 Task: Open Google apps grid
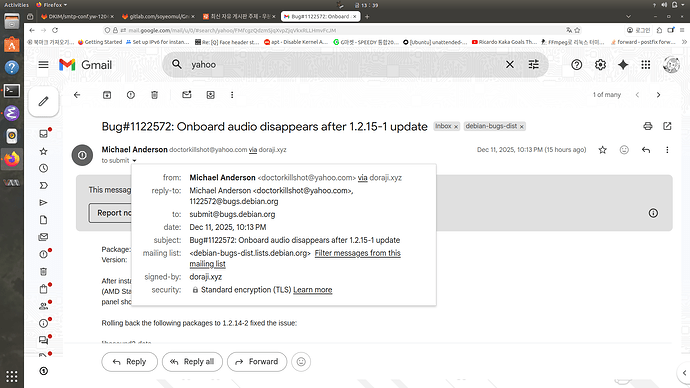pyautogui.click(x=646, y=65)
